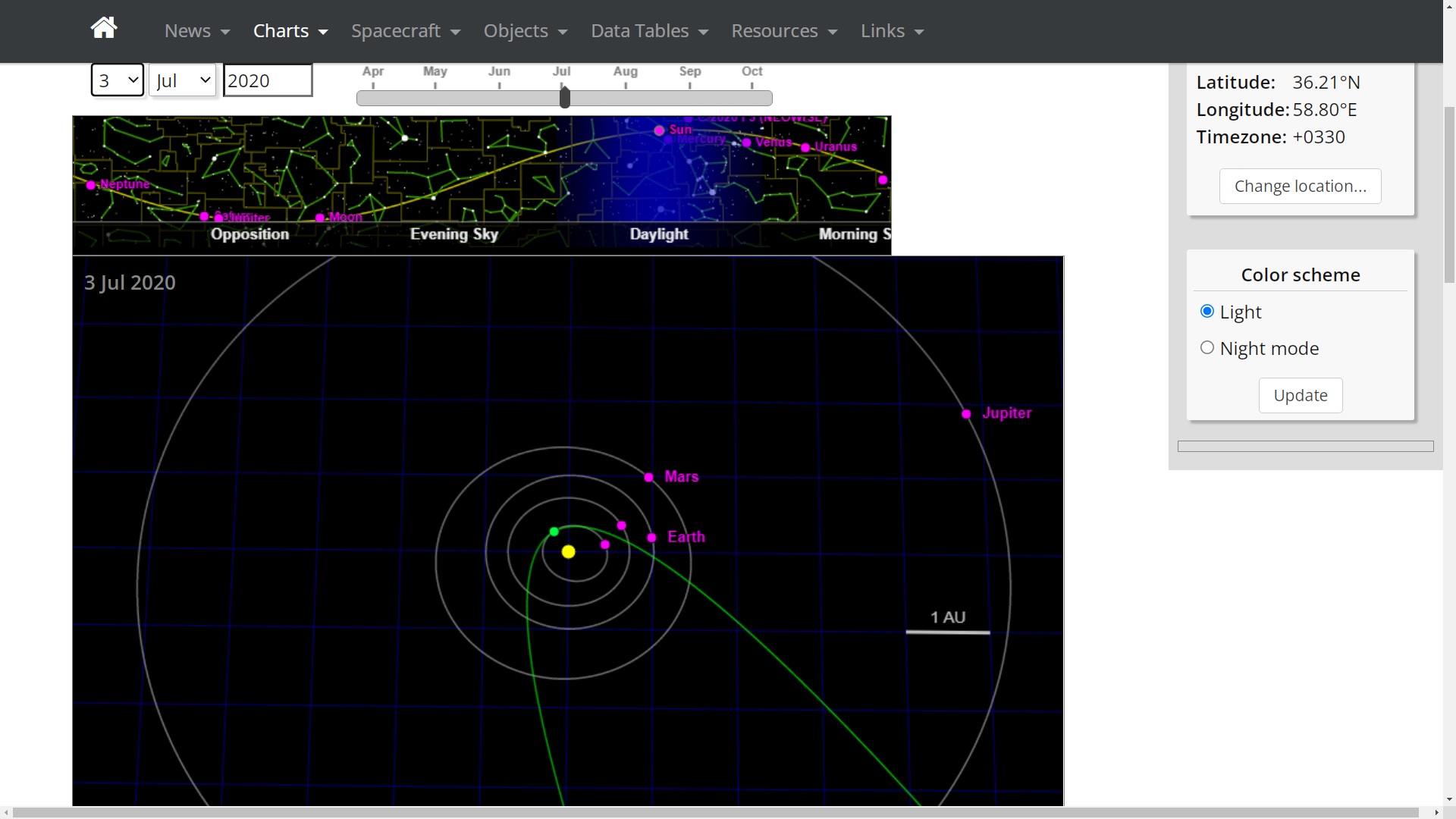
Task: Click the year input field
Action: tap(267, 80)
